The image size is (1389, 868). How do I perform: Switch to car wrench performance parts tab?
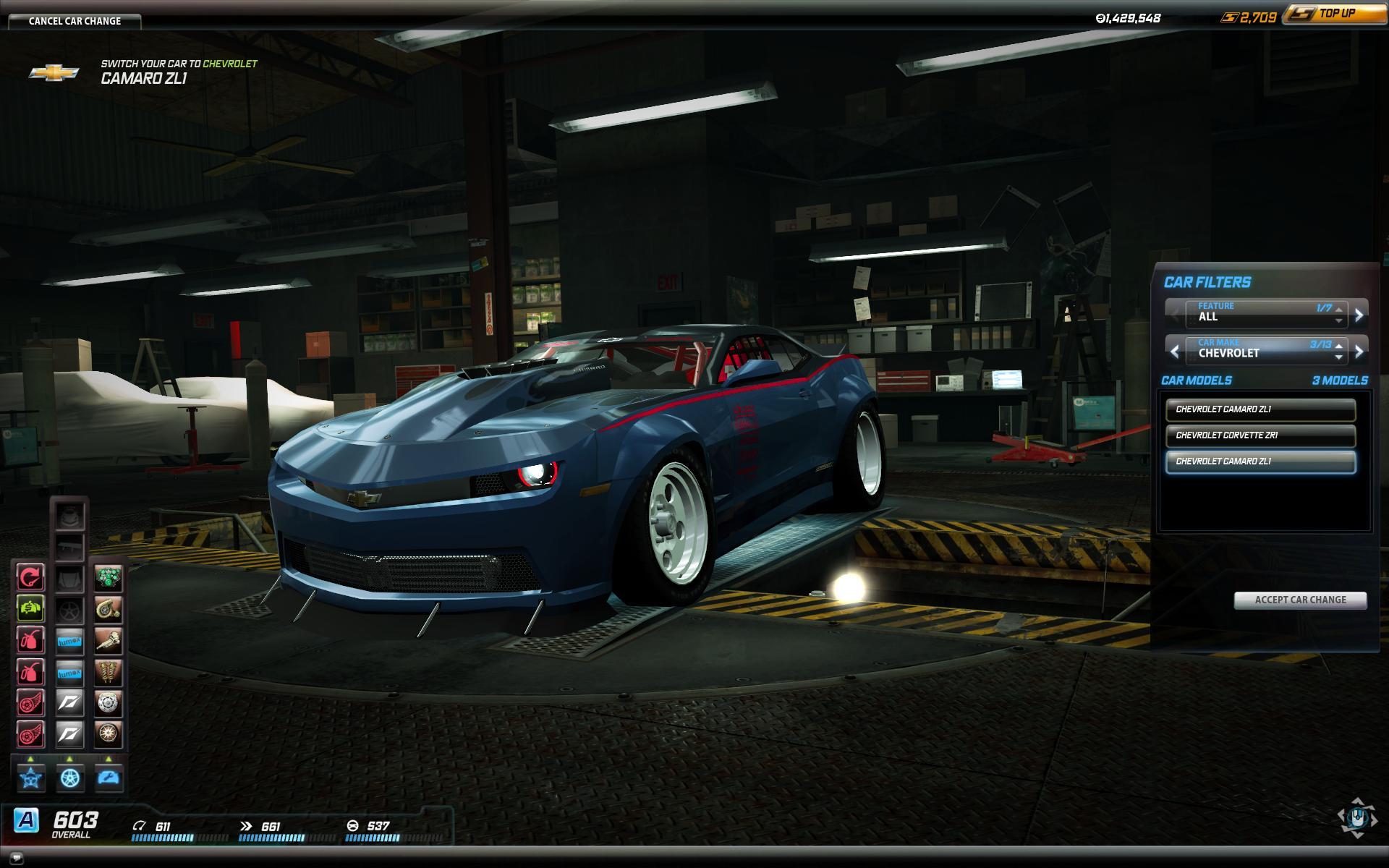click(x=109, y=778)
